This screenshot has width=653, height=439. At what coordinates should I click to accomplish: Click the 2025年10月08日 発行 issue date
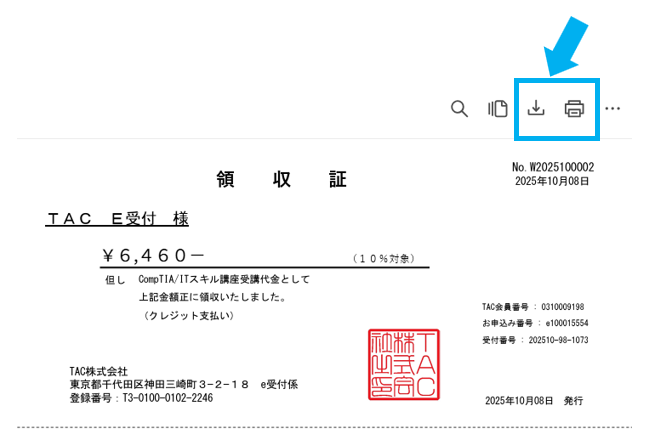(533, 401)
